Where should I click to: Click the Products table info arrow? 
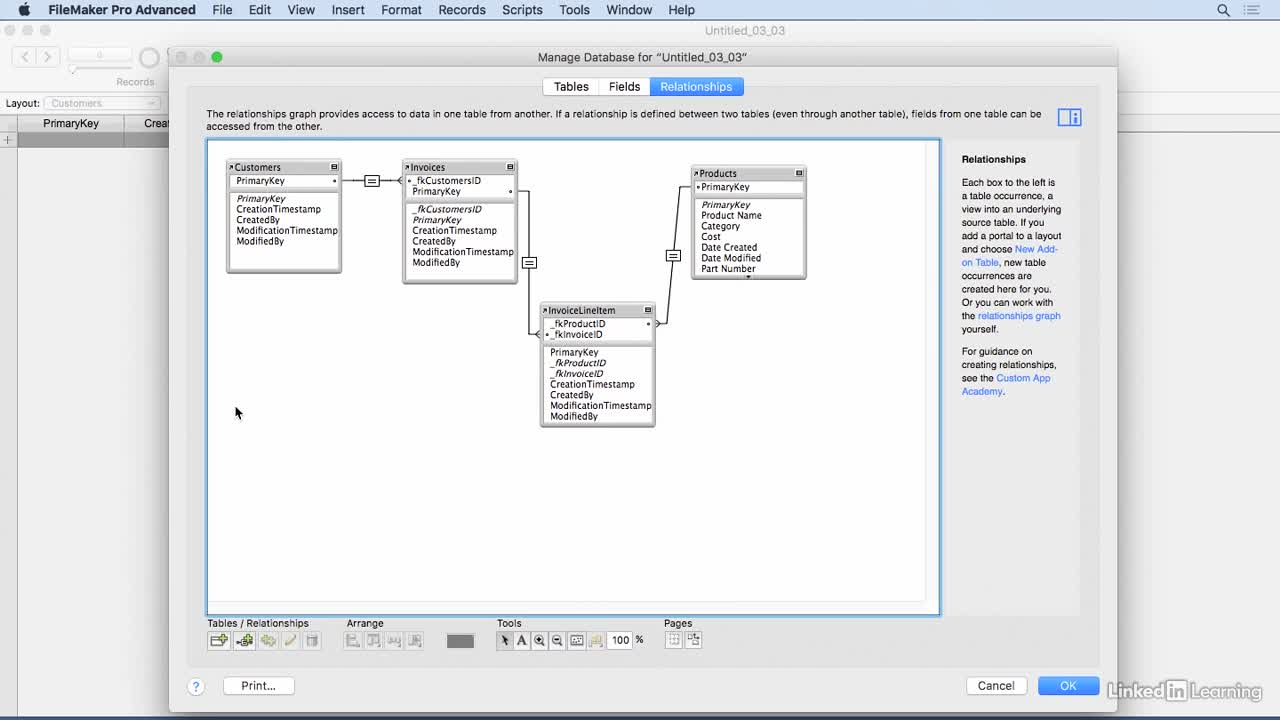tap(696, 173)
